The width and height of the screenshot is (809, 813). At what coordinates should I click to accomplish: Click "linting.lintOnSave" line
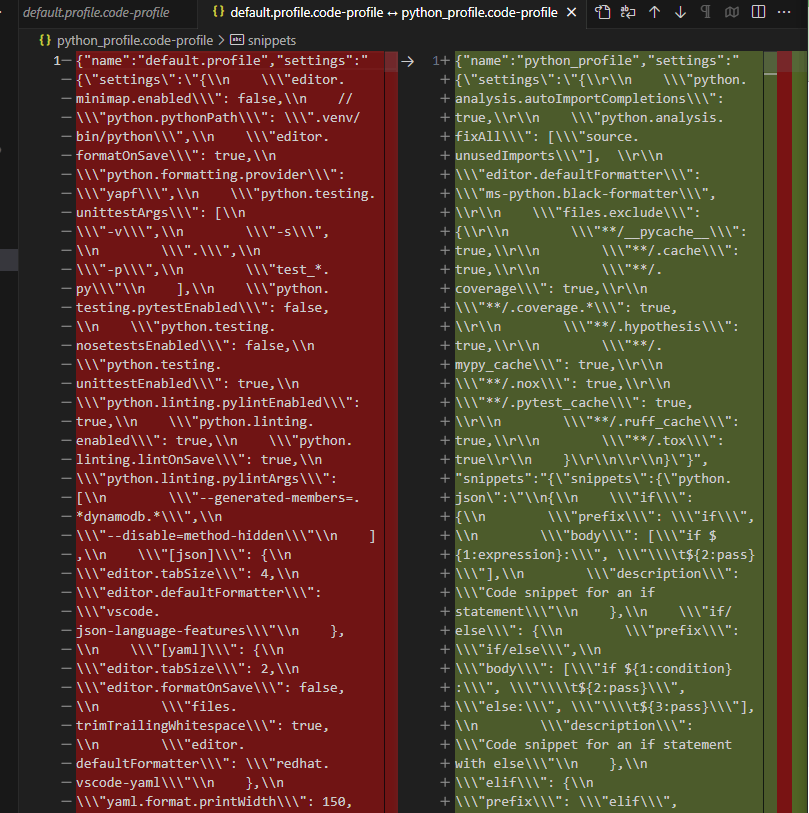tap(199, 459)
